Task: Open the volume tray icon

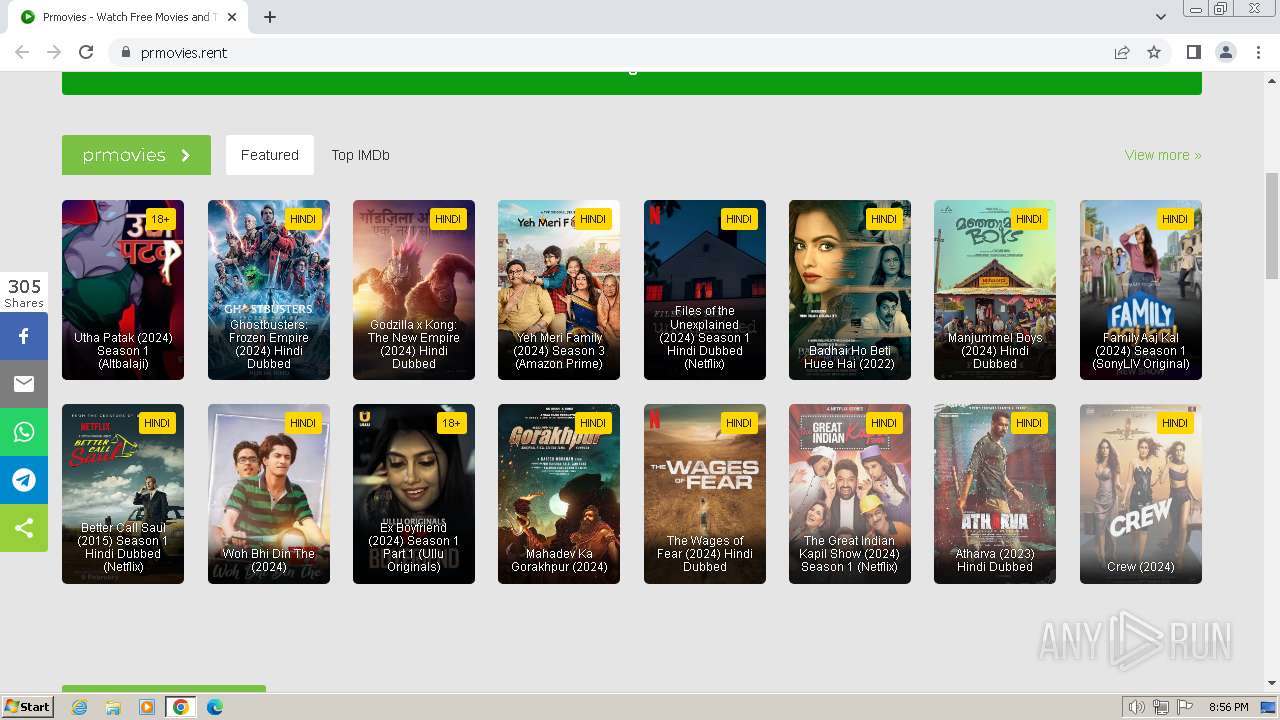Action: click(1136, 707)
